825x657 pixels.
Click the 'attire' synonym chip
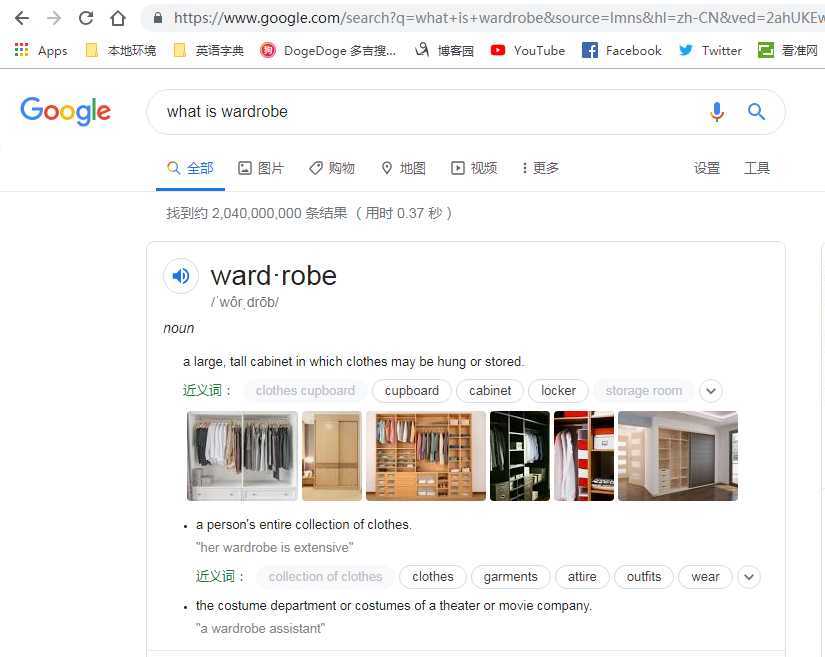click(582, 577)
